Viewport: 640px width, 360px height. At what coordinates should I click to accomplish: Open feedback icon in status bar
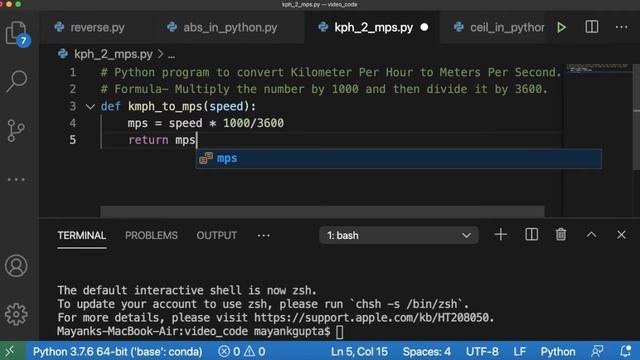tap(597, 351)
